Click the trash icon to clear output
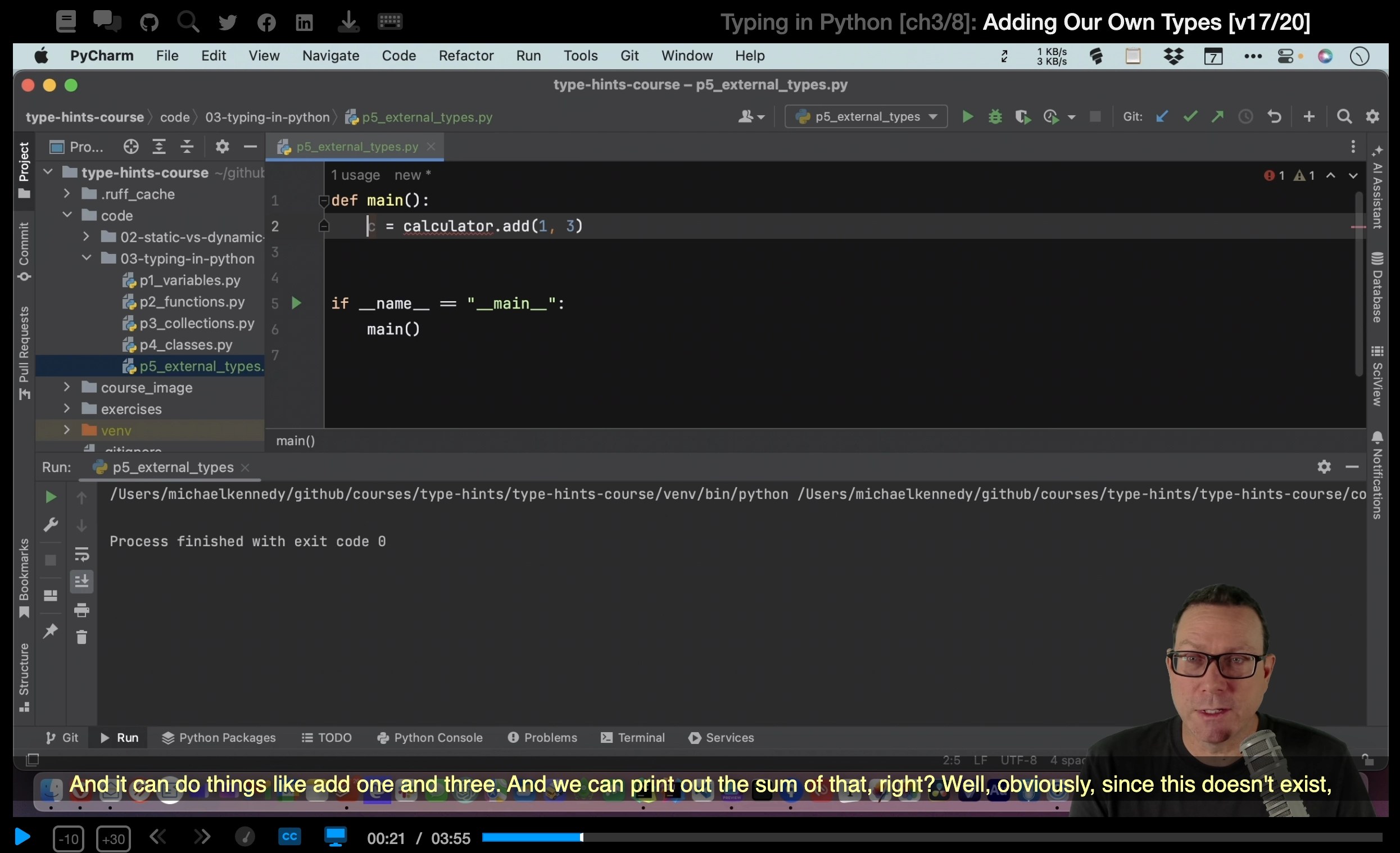Image resolution: width=1400 pixels, height=853 pixels. (x=82, y=637)
